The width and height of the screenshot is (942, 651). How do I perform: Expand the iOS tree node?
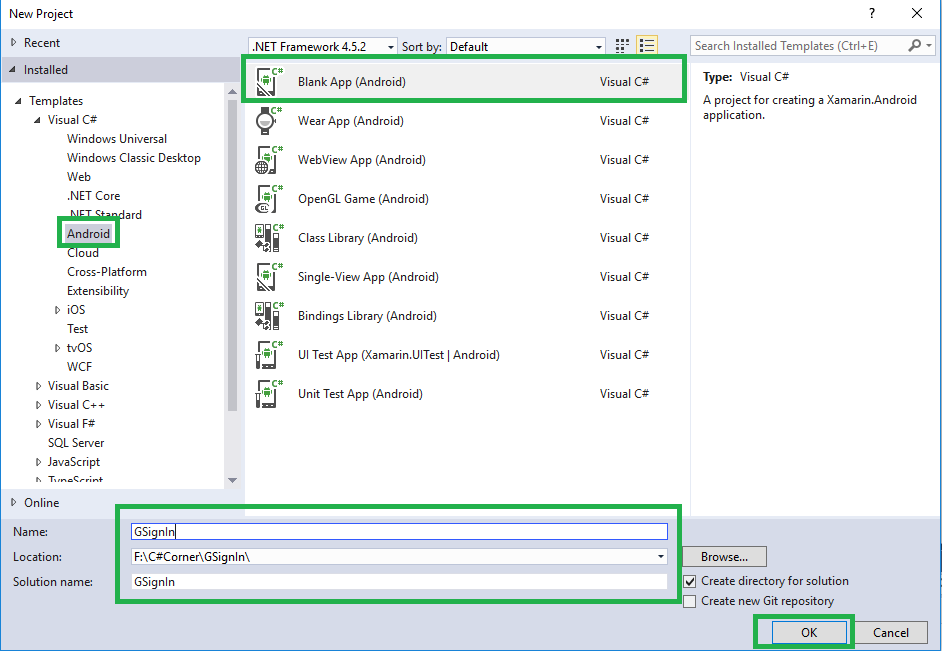[x=57, y=310]
